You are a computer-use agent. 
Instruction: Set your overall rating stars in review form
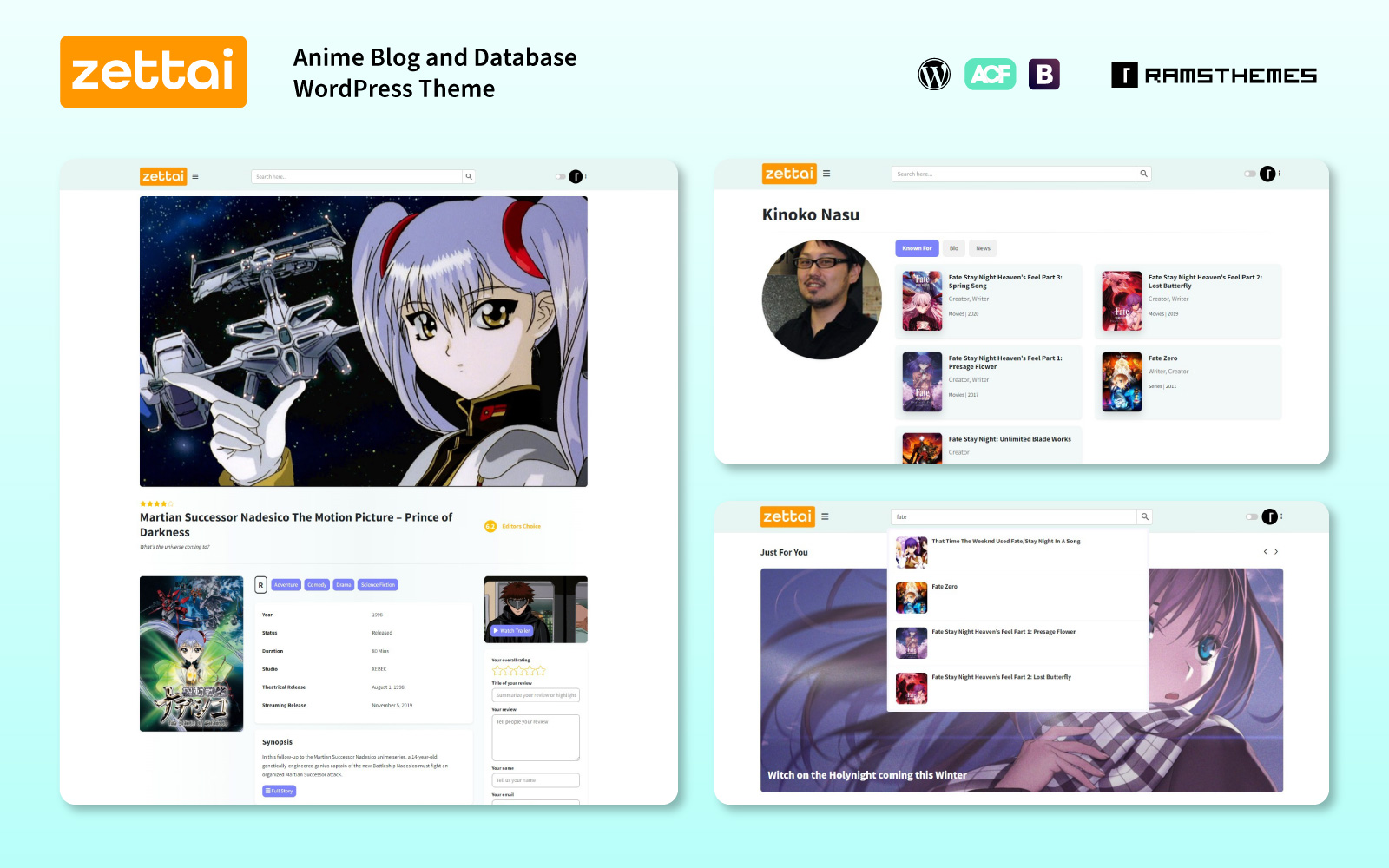pos(518,671)
